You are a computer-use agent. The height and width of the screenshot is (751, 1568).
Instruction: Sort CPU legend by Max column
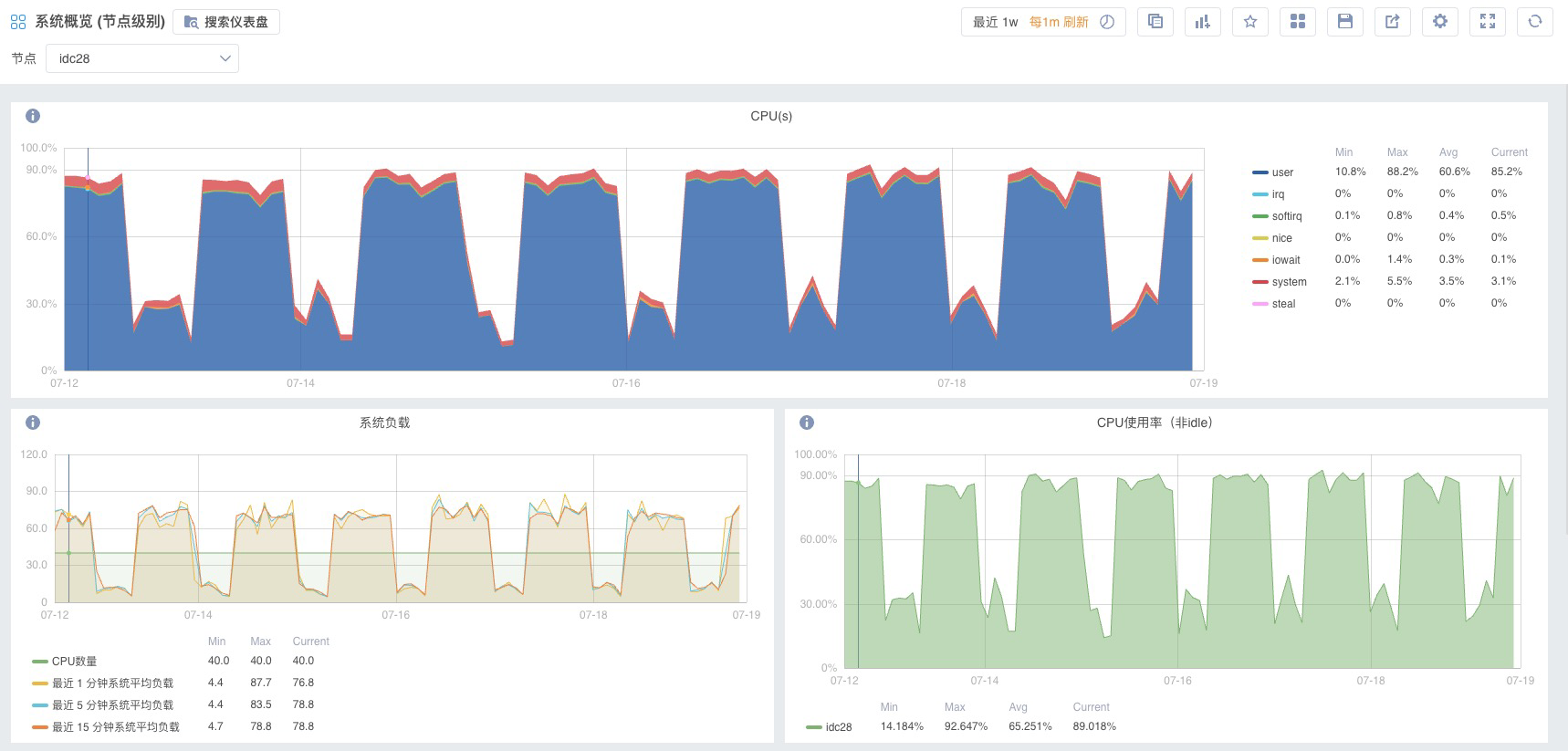[1397, 152]
